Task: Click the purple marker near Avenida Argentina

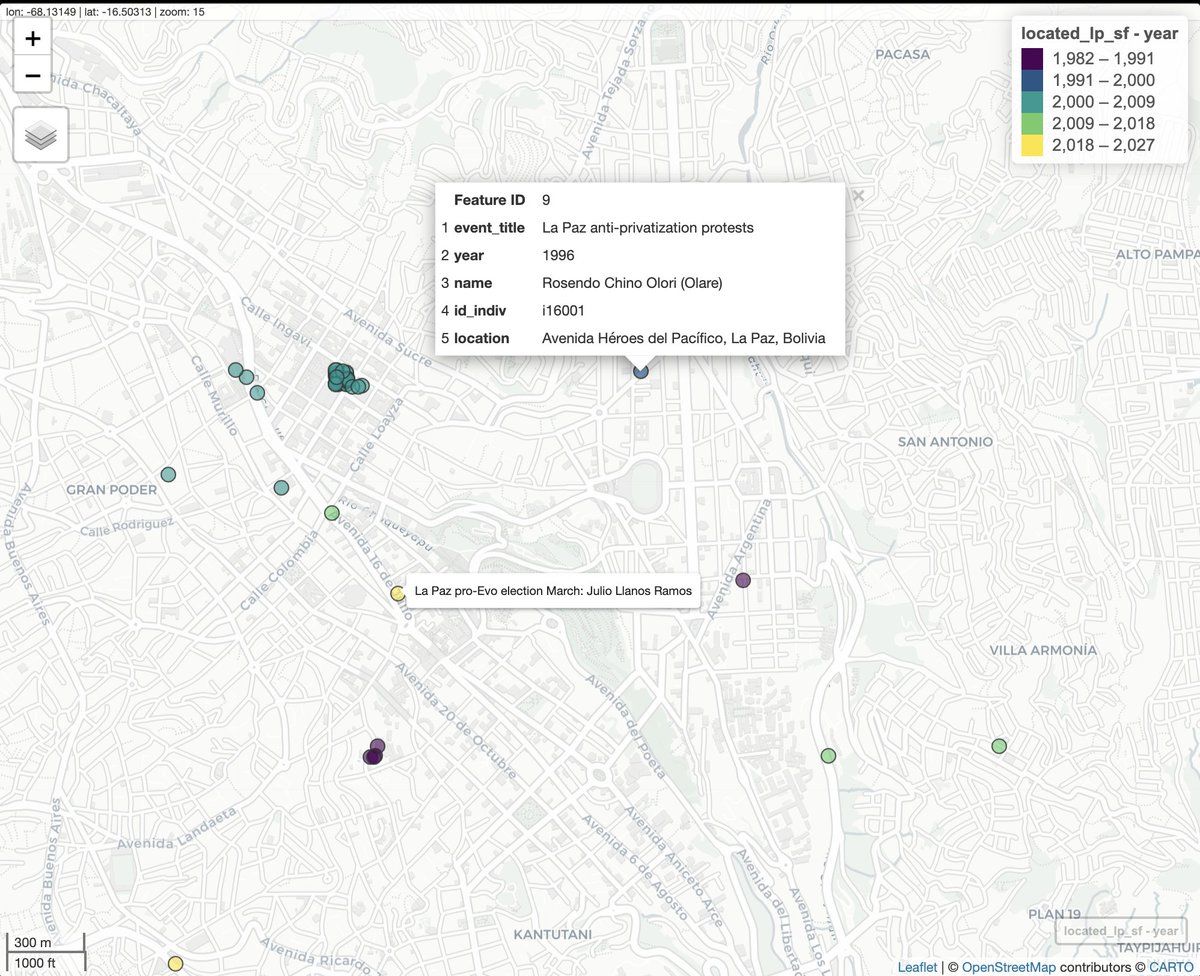Action: click(743, 580)
